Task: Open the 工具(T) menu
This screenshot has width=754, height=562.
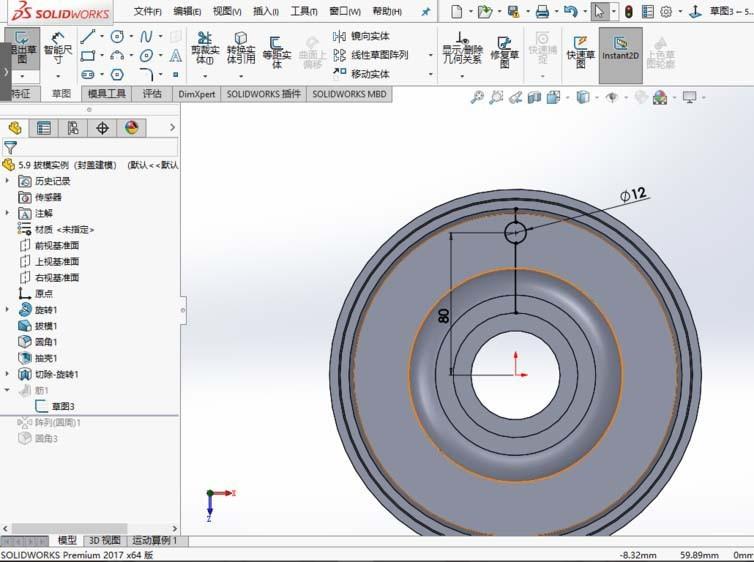Action: click(304, 11)
